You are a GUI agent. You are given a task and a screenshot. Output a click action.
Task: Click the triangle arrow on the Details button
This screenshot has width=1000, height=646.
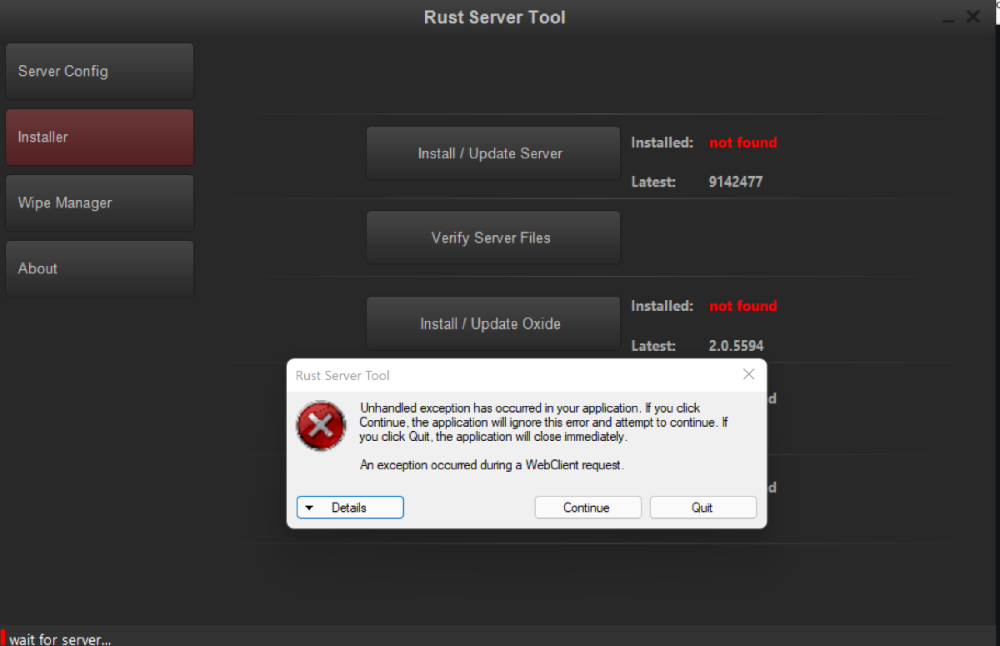(310, 508)
